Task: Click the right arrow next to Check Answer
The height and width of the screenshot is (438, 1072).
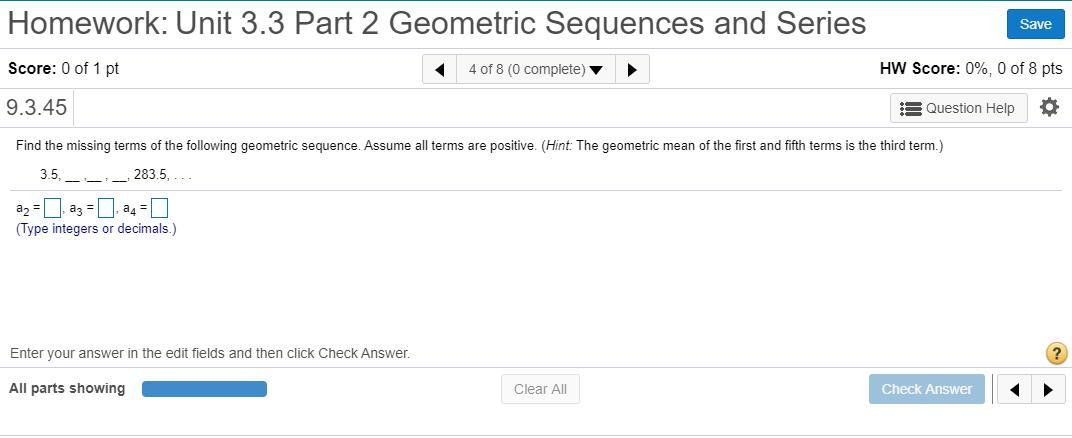Action: point(1047,389)
